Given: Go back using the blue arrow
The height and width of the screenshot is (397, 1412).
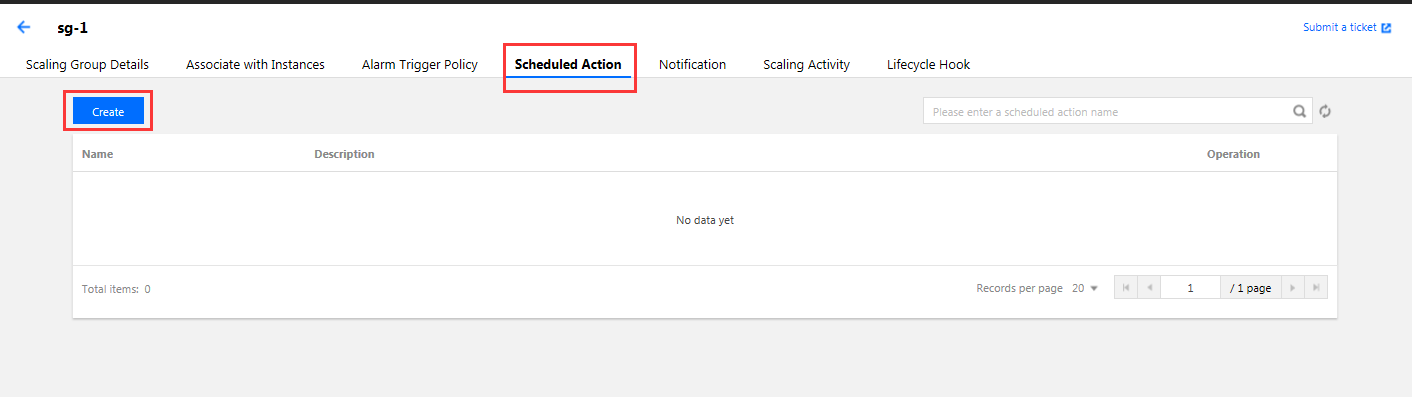Looking at the screenshot, I should 24,28.
